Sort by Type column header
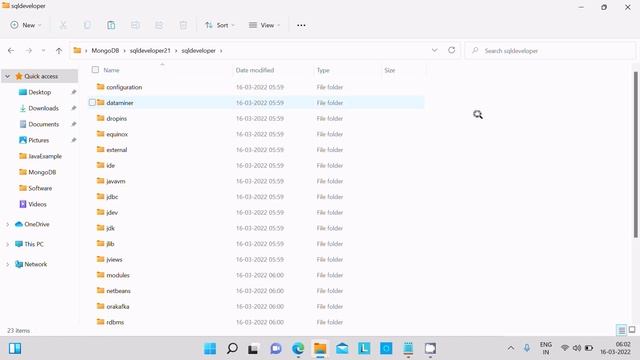Screen dimensions: 640x360 click(323, 70)
